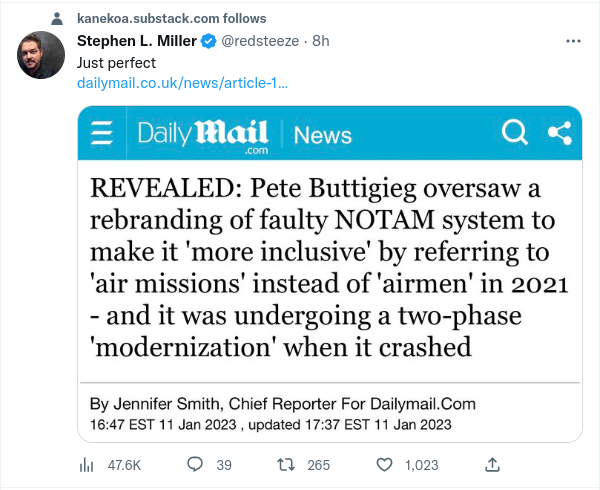
Task: Click the @redsteeze handle
Action: [255, 41]
